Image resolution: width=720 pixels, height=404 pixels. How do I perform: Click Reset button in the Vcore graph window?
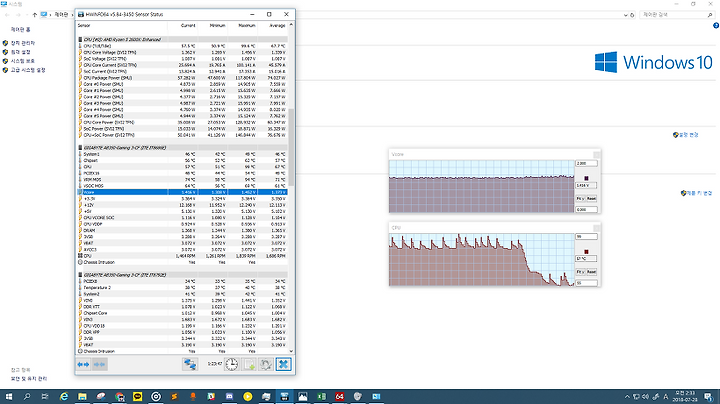tap(591, 198)
